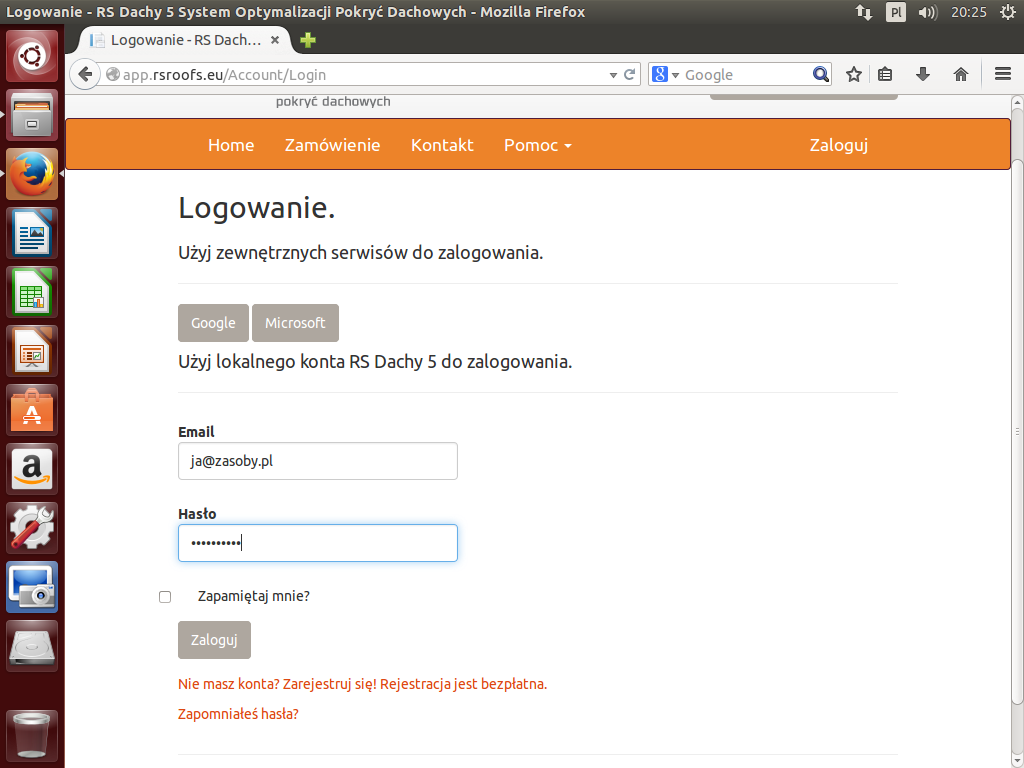The image size is (1024, 768).
Task: Show the bookmarks list icon
Action: click(x=885, y=75)
